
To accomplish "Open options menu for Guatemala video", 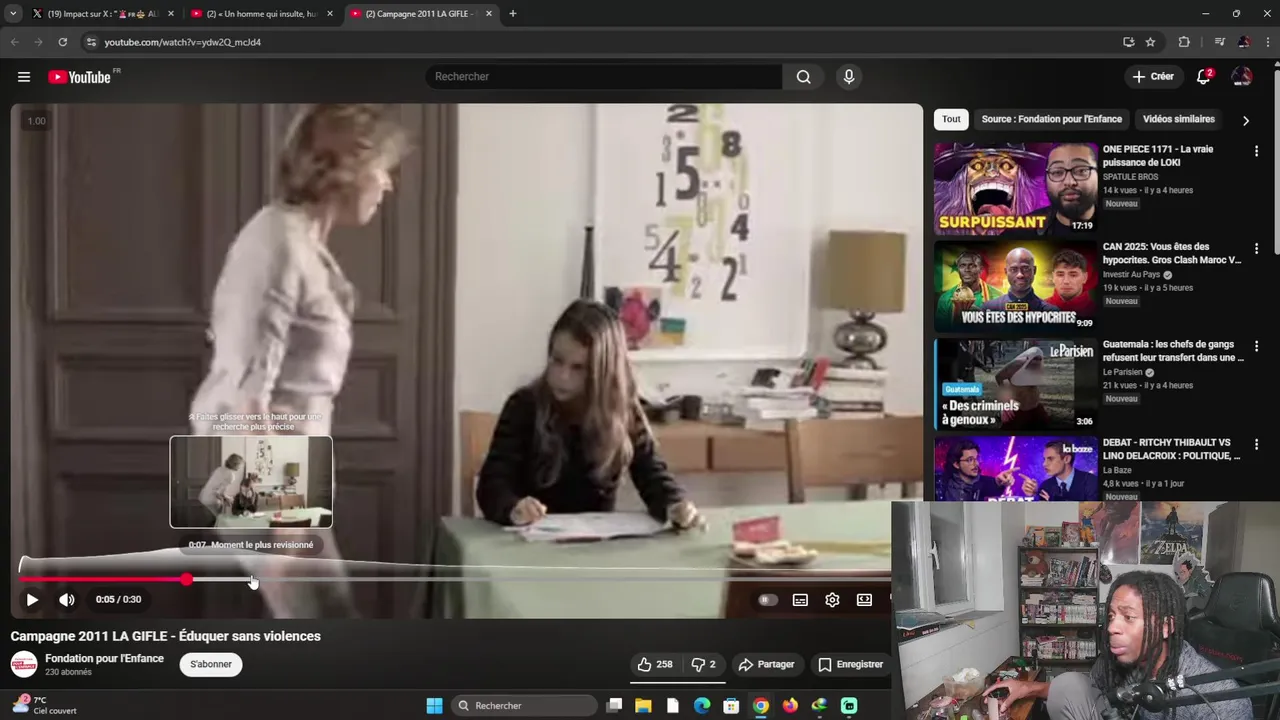I will 1256,347.
